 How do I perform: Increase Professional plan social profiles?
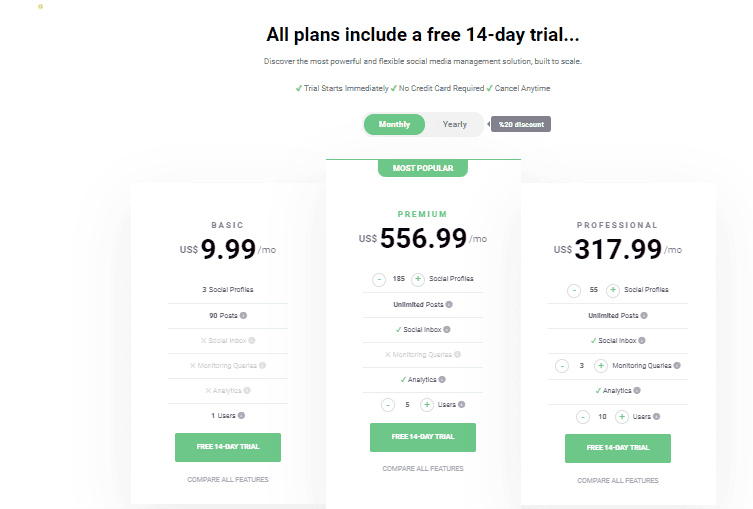613,290
